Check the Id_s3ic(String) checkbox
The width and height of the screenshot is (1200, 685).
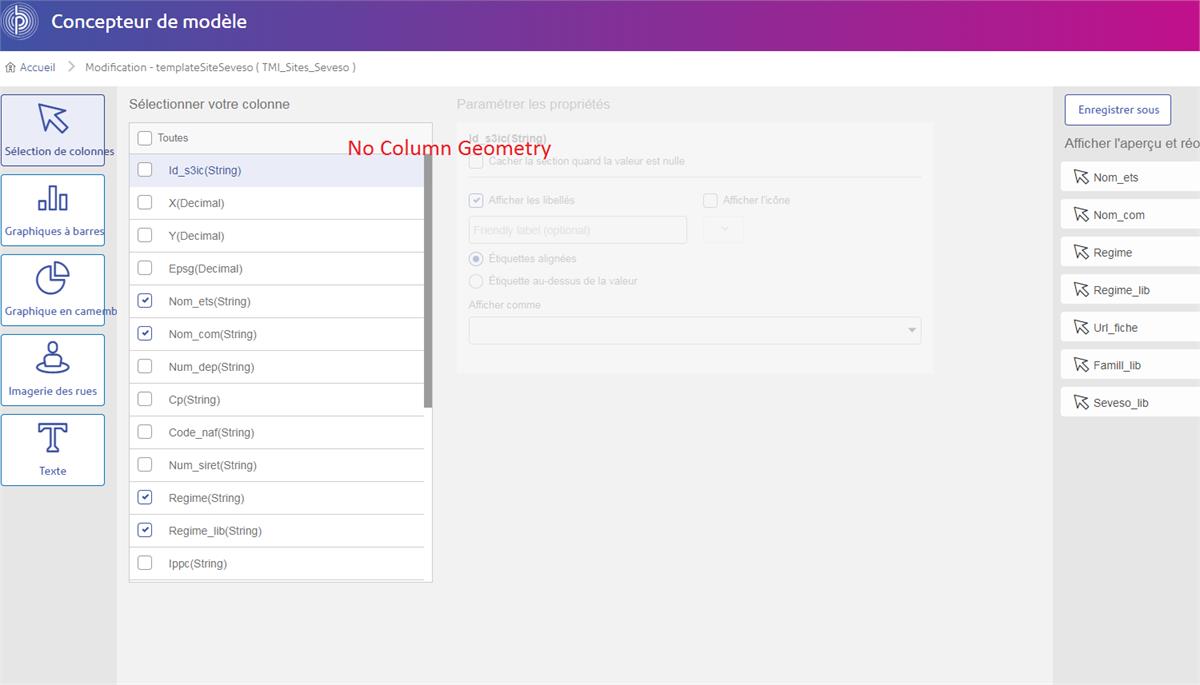click(x=145, y=170)
